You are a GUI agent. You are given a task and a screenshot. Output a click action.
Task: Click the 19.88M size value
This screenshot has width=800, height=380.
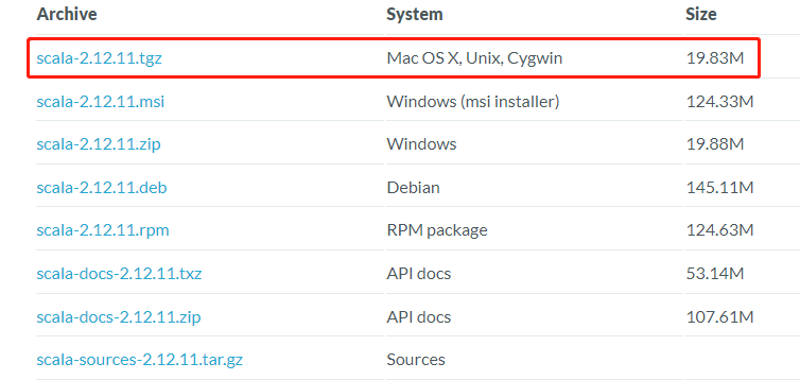715,144
